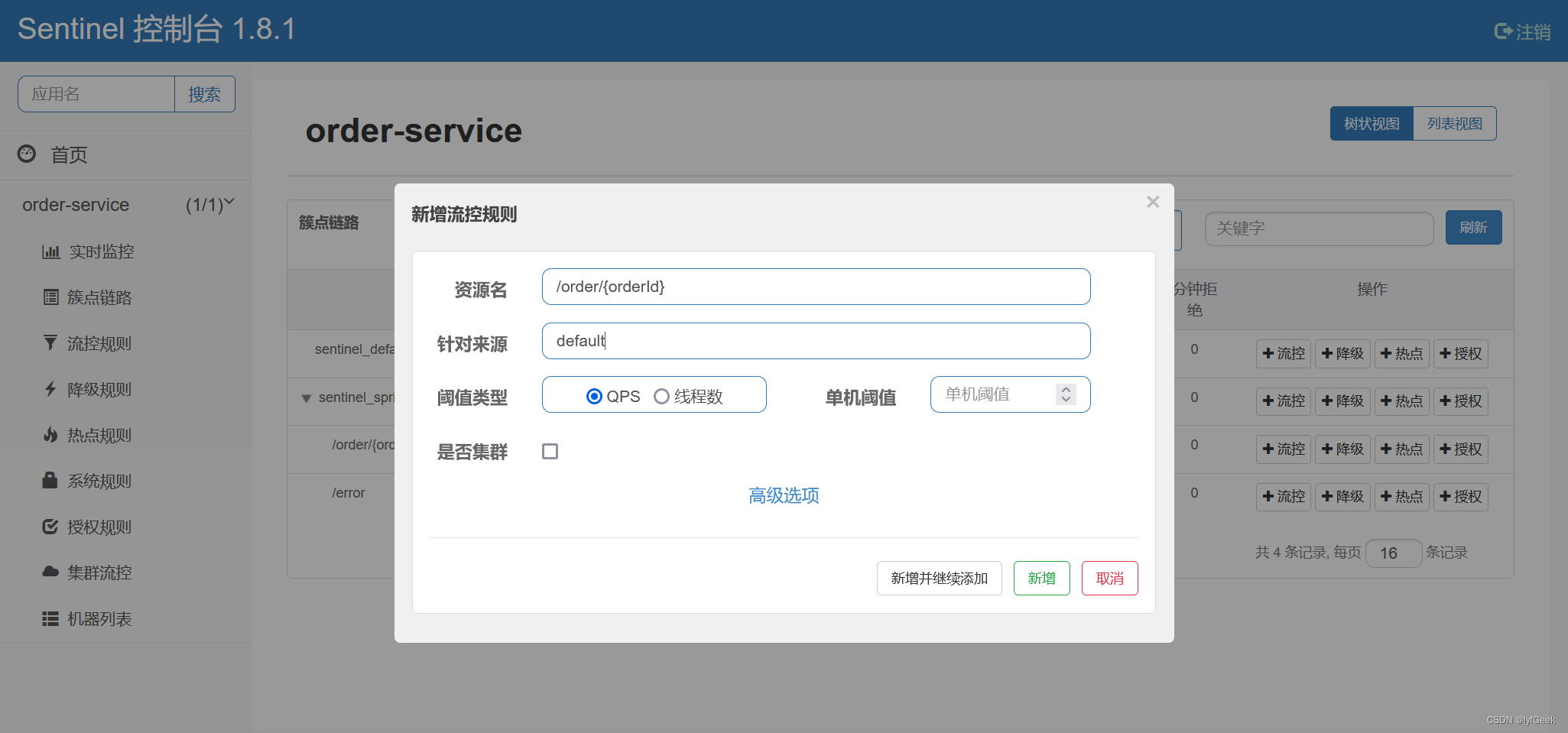The image size is (1568, 733).
Task: Click the 集群流控 cloud icon
Action: point(50,572)
